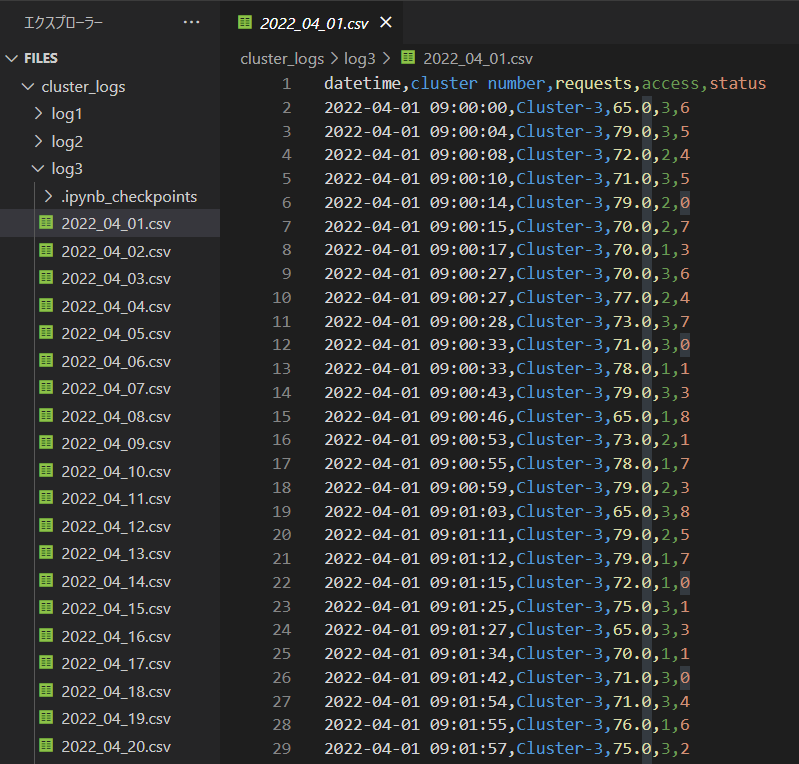
Task: Click the 'status' header in line 1
Action: (738, 83)
